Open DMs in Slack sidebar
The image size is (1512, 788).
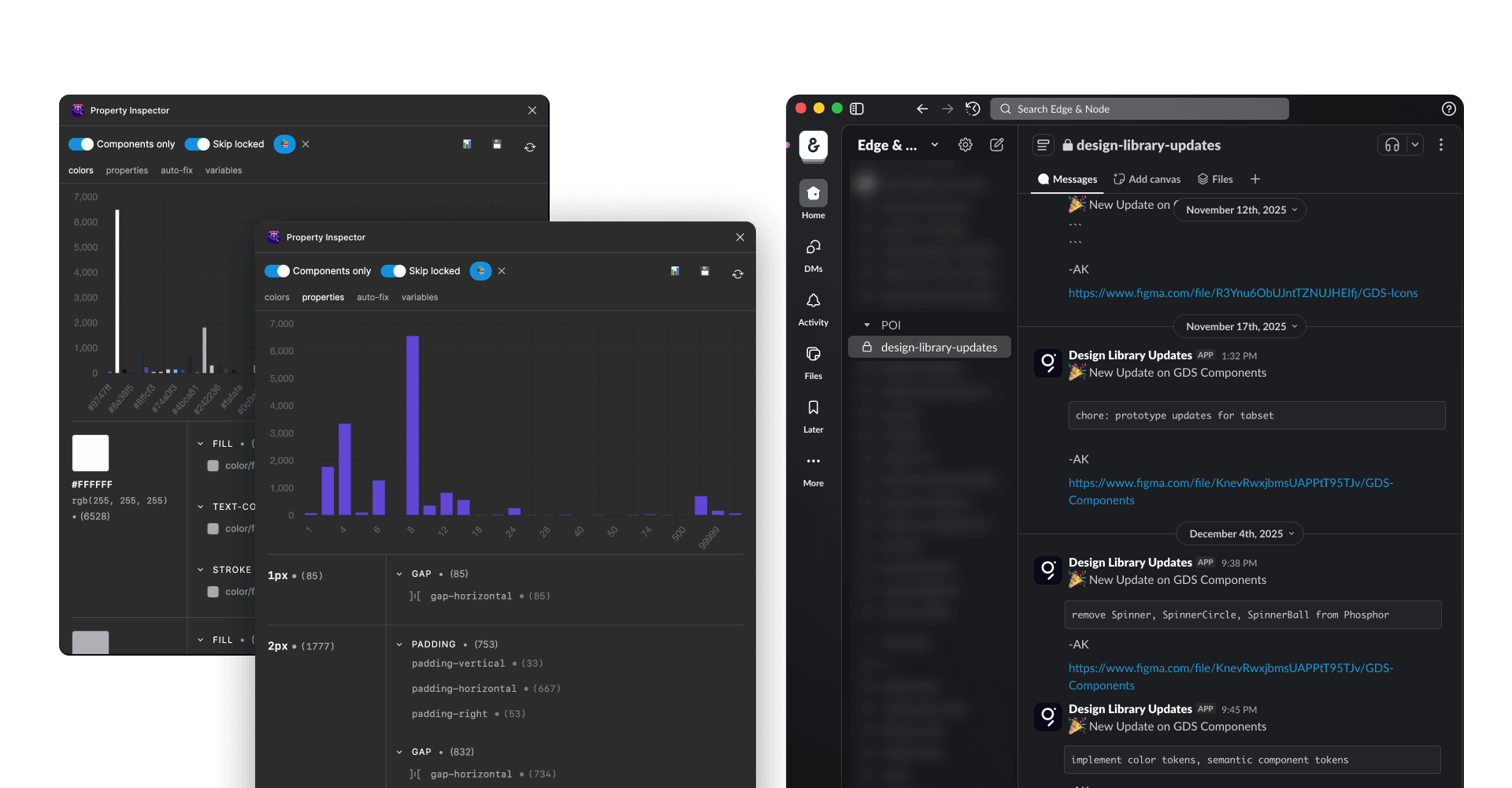point(813,255)
